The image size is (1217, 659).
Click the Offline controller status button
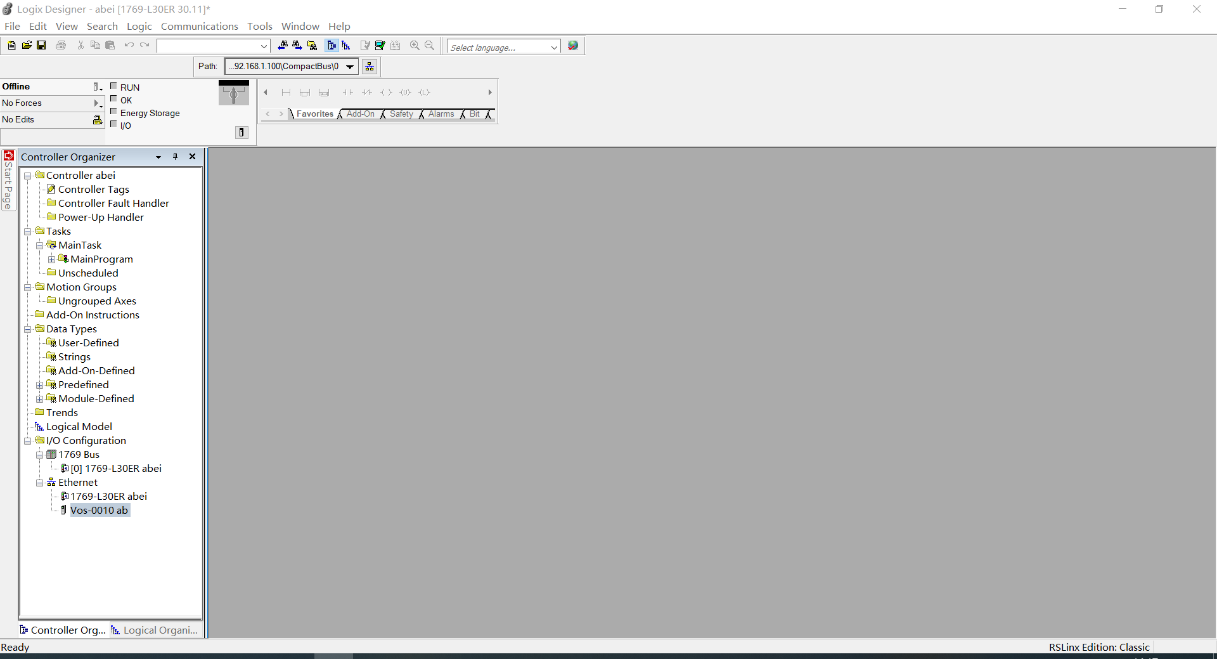(x=52, y=87)
